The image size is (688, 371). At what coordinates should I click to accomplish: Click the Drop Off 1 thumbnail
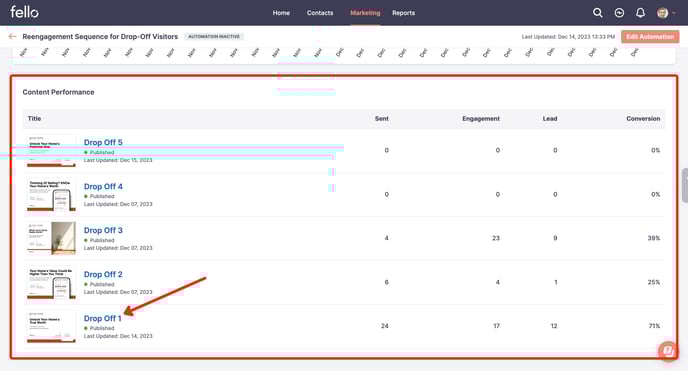[51, 326]
